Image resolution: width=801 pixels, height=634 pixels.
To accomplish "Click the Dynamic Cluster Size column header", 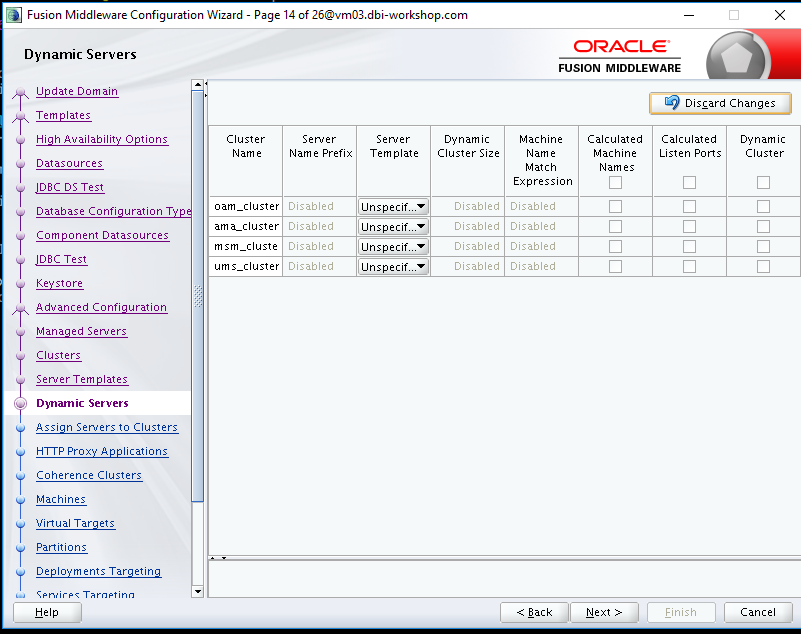I will point(468,161).
